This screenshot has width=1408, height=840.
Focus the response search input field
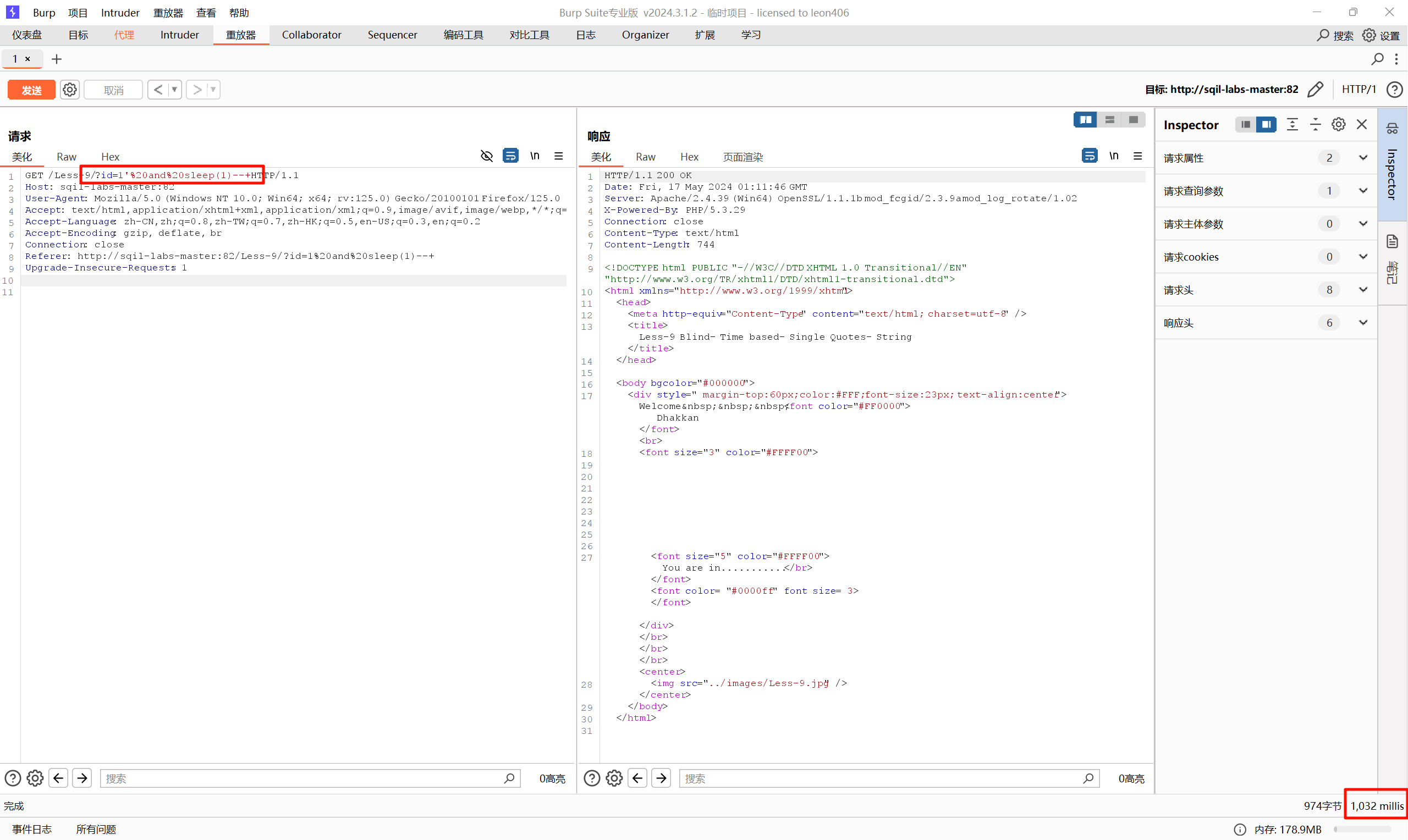[x=889, y=778]
